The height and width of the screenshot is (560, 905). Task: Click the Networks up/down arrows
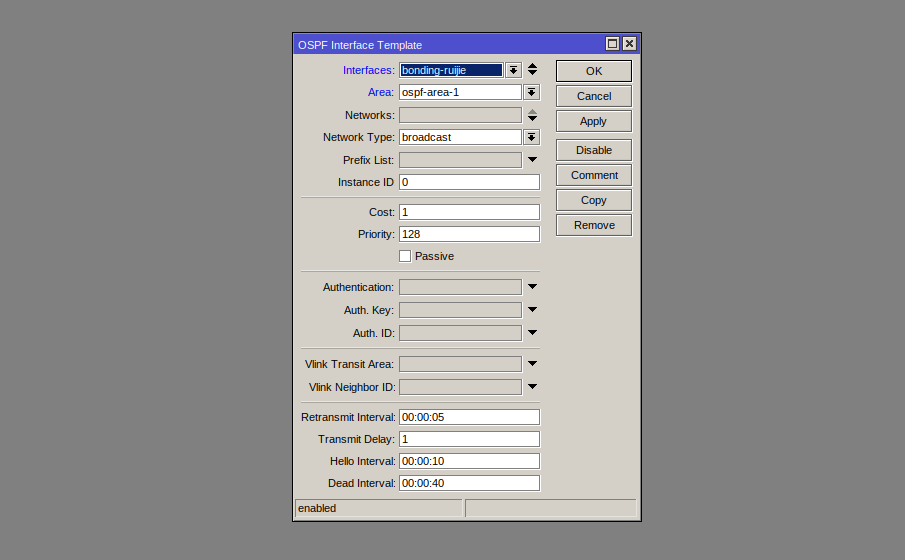532,115
